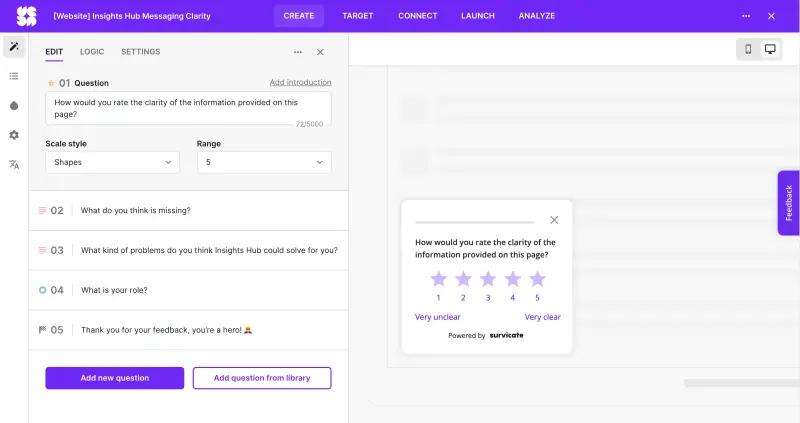Click the radio icon for question 04
The height and width of the screenshot is (423, 800).
43,290
